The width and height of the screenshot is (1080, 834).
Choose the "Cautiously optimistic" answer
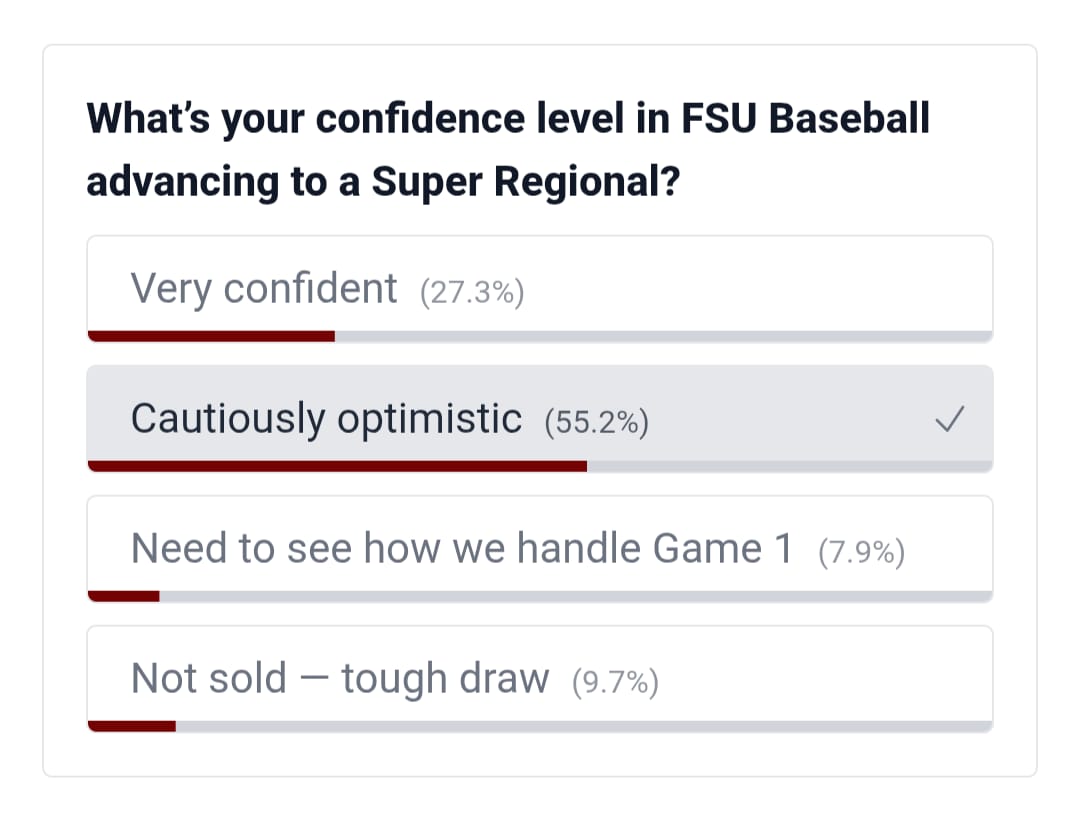click(326, 419)
